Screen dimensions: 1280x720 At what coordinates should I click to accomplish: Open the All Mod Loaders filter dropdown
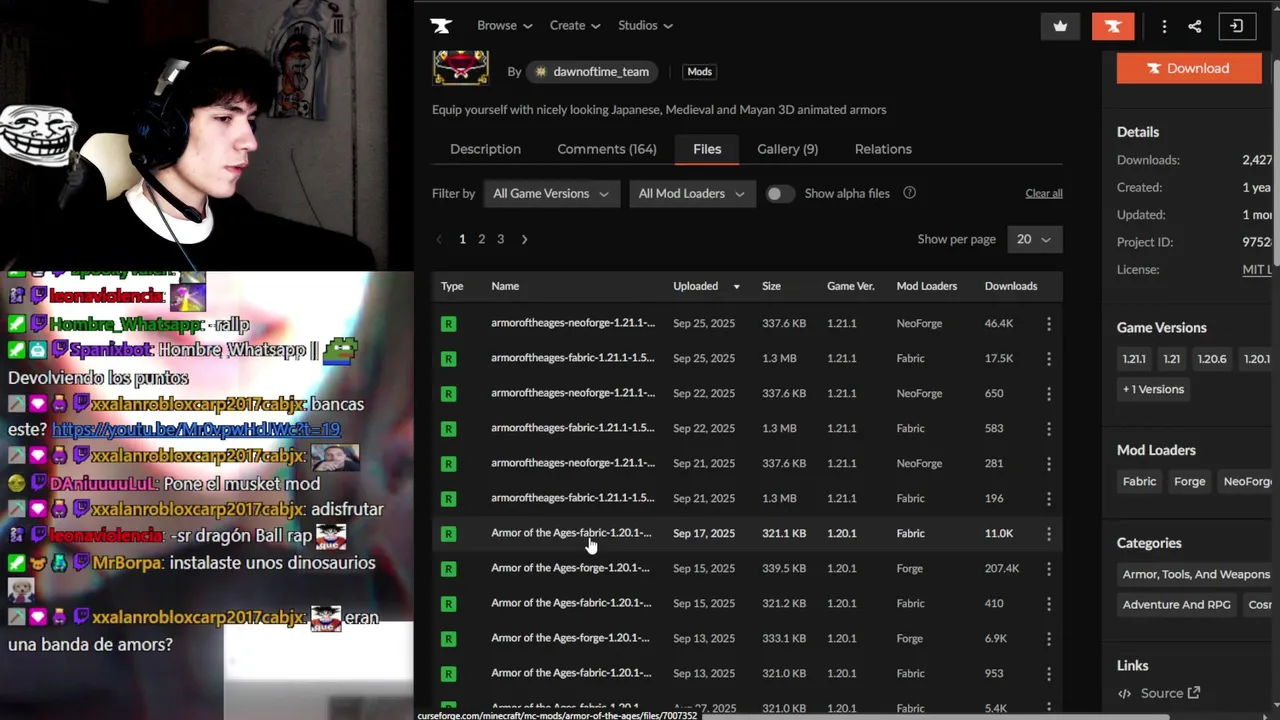[691, 194]
